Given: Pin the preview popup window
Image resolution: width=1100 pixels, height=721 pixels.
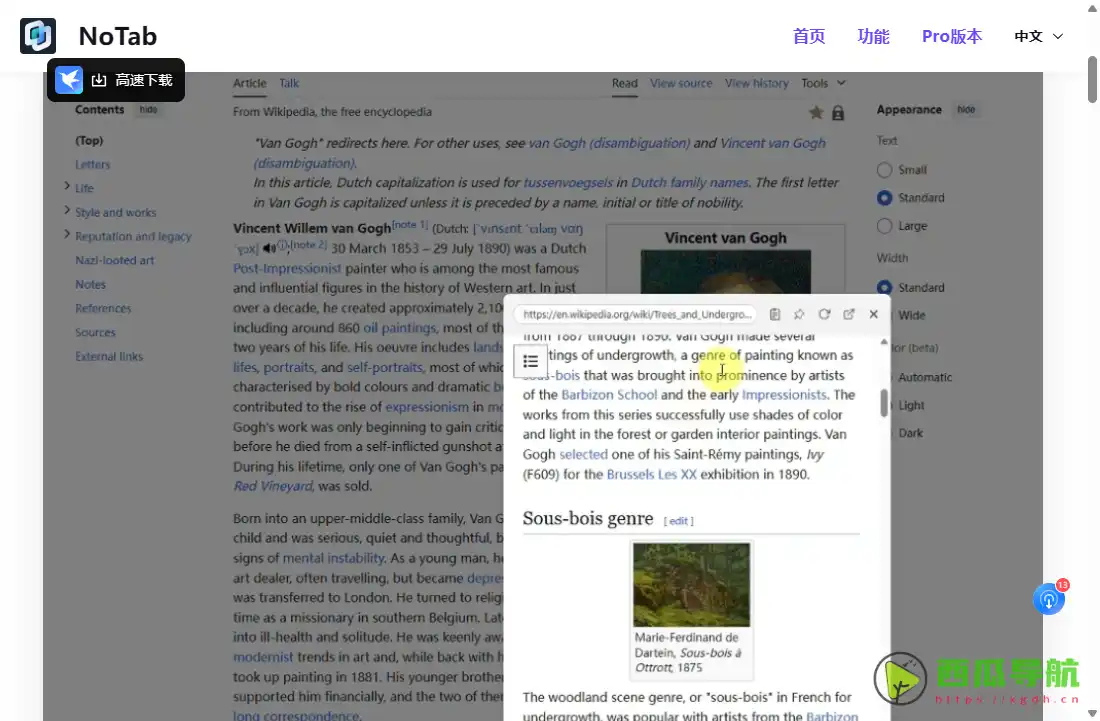Looking at the screenshot, I should pyautogui.click(x=799, y=314).
